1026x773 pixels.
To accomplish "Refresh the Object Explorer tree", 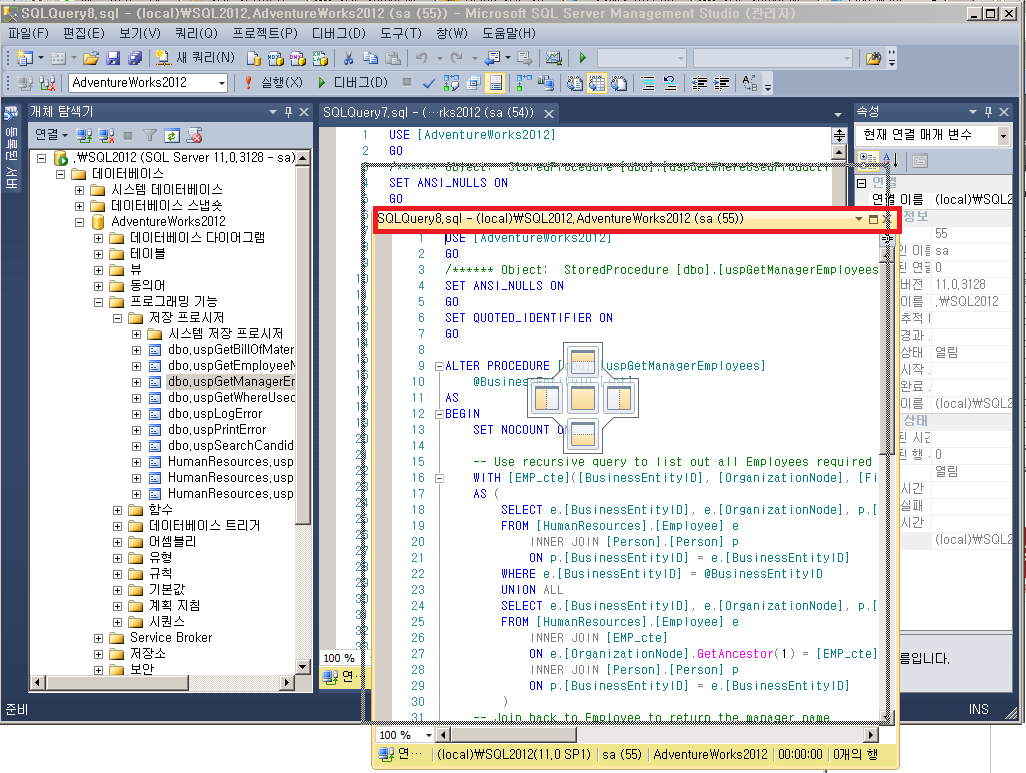I will (x=172, y=135).
